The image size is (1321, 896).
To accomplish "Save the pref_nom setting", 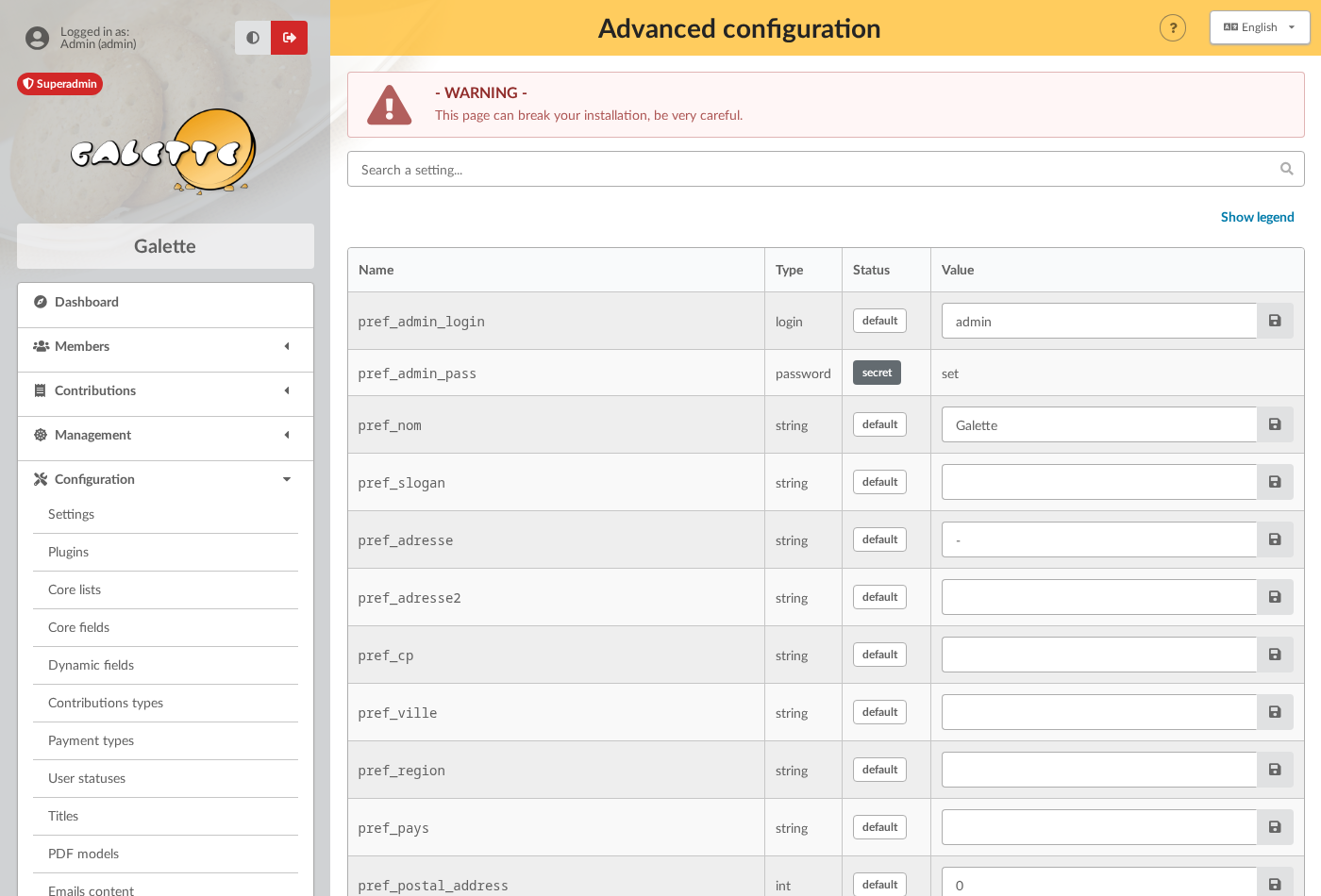I will coord(1275,424).
